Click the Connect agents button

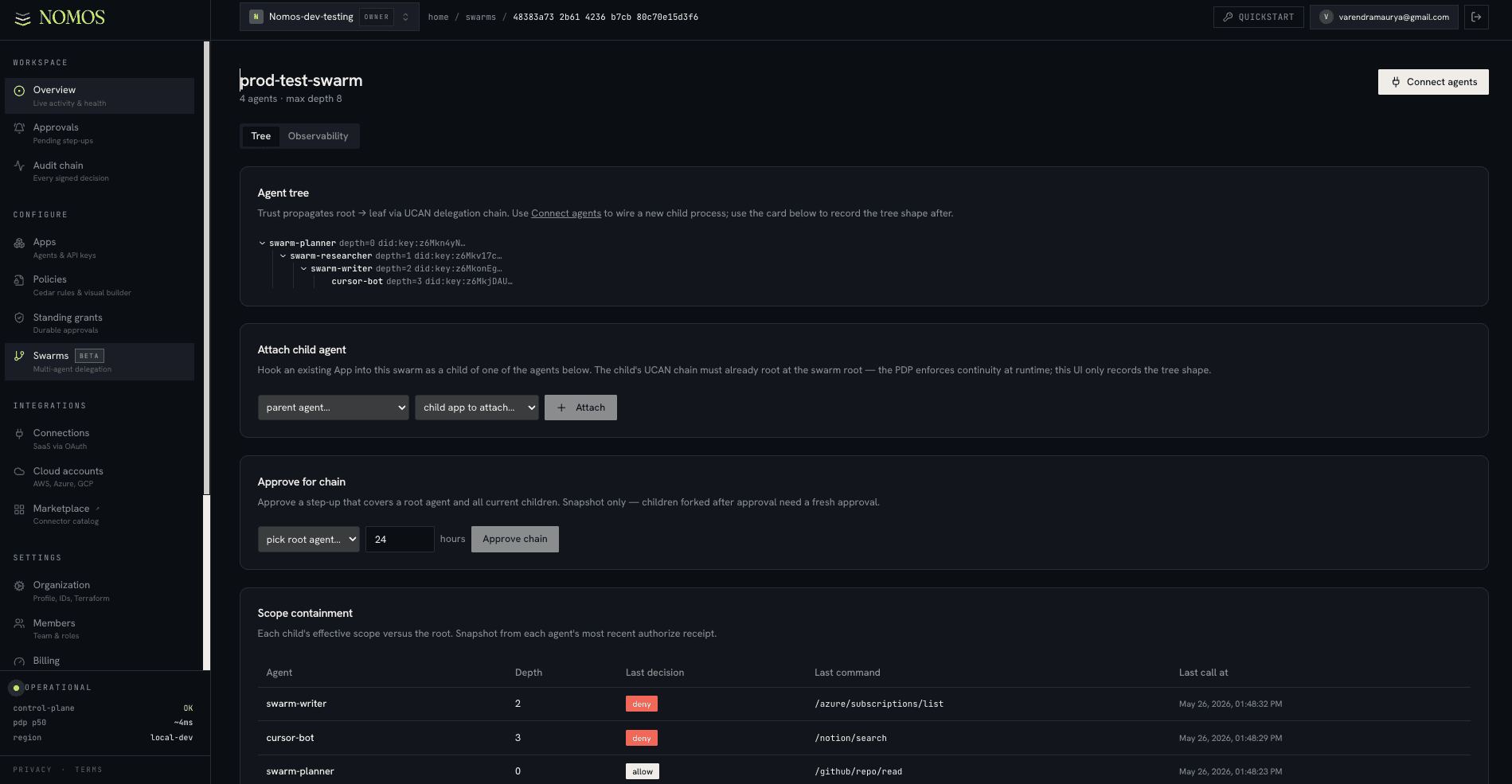tap(1433, 82)
